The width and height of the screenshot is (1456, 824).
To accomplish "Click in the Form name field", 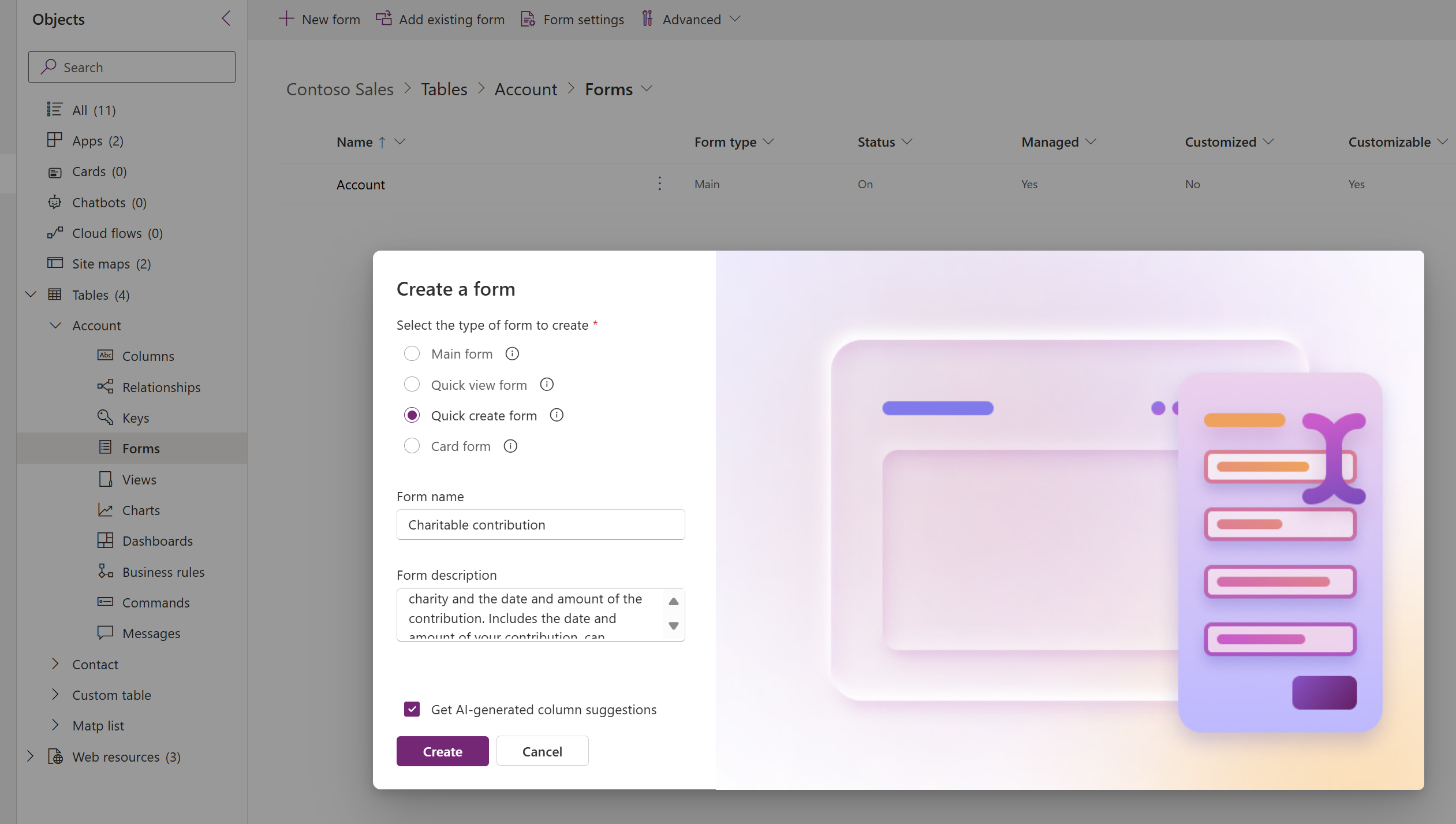I will tap(540, 524).
